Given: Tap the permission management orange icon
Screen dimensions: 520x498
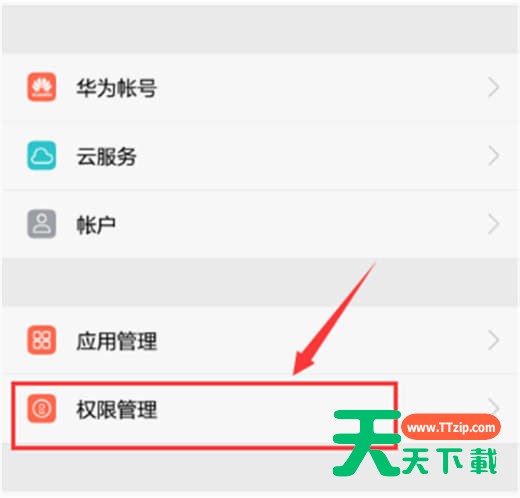Looking at the screenshot, I should 42,408.
